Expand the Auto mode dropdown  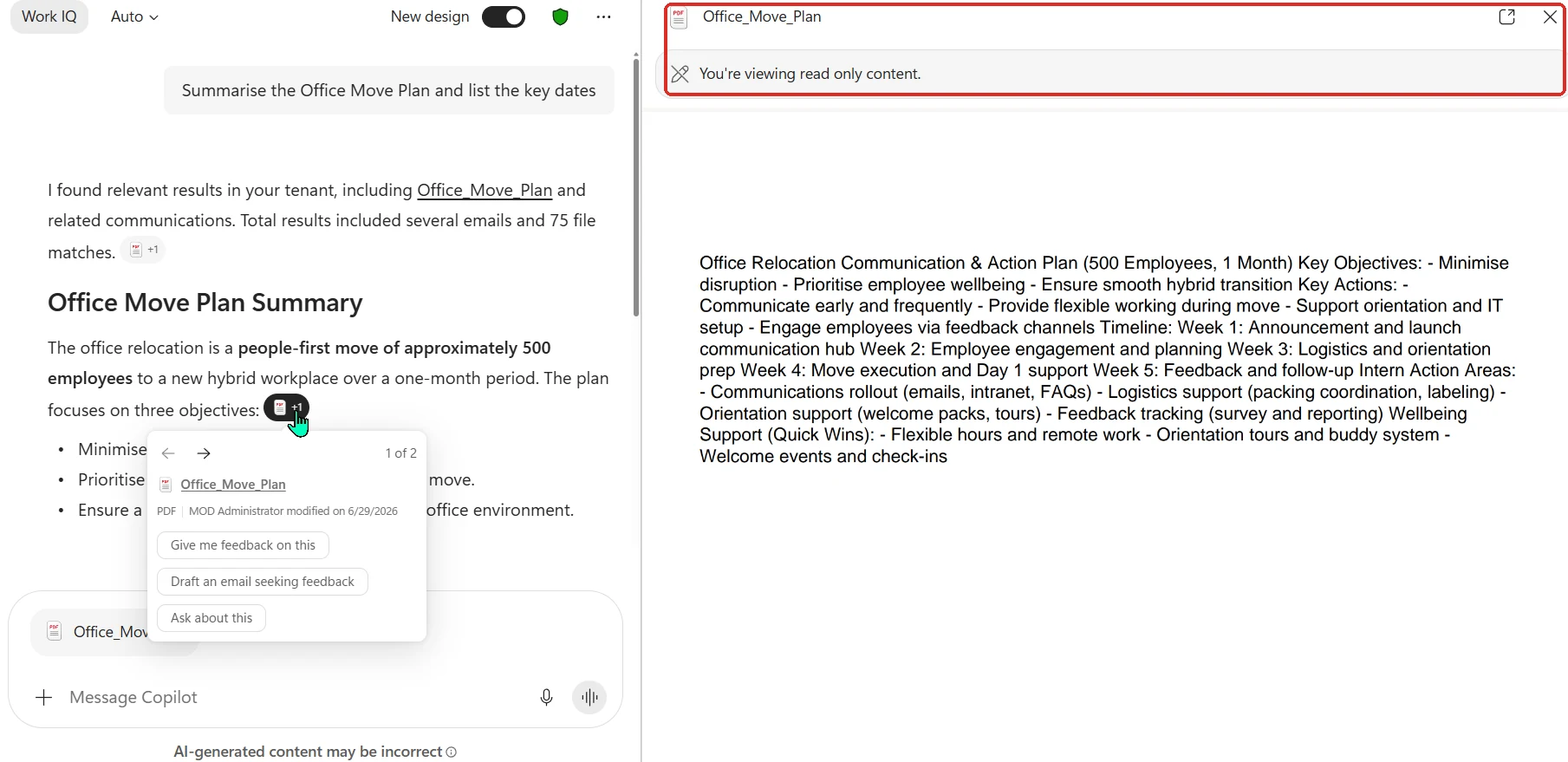click(134, 16)
